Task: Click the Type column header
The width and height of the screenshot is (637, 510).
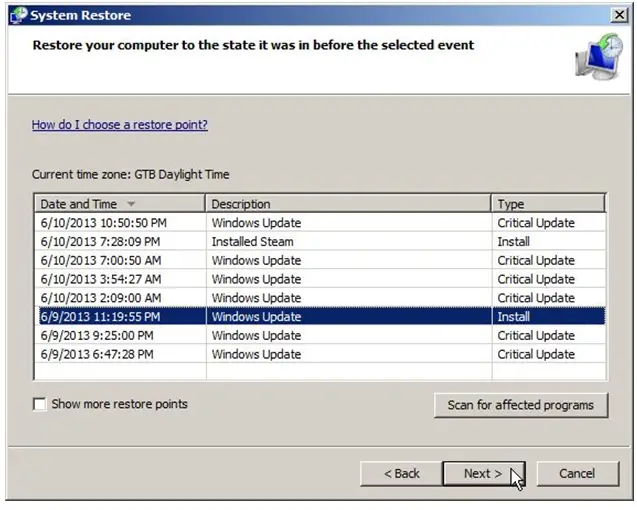Action: coord(548,204)
